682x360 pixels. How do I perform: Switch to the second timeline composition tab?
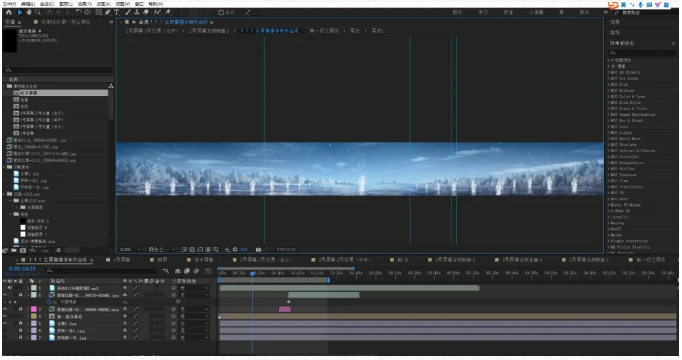[121, 260]
